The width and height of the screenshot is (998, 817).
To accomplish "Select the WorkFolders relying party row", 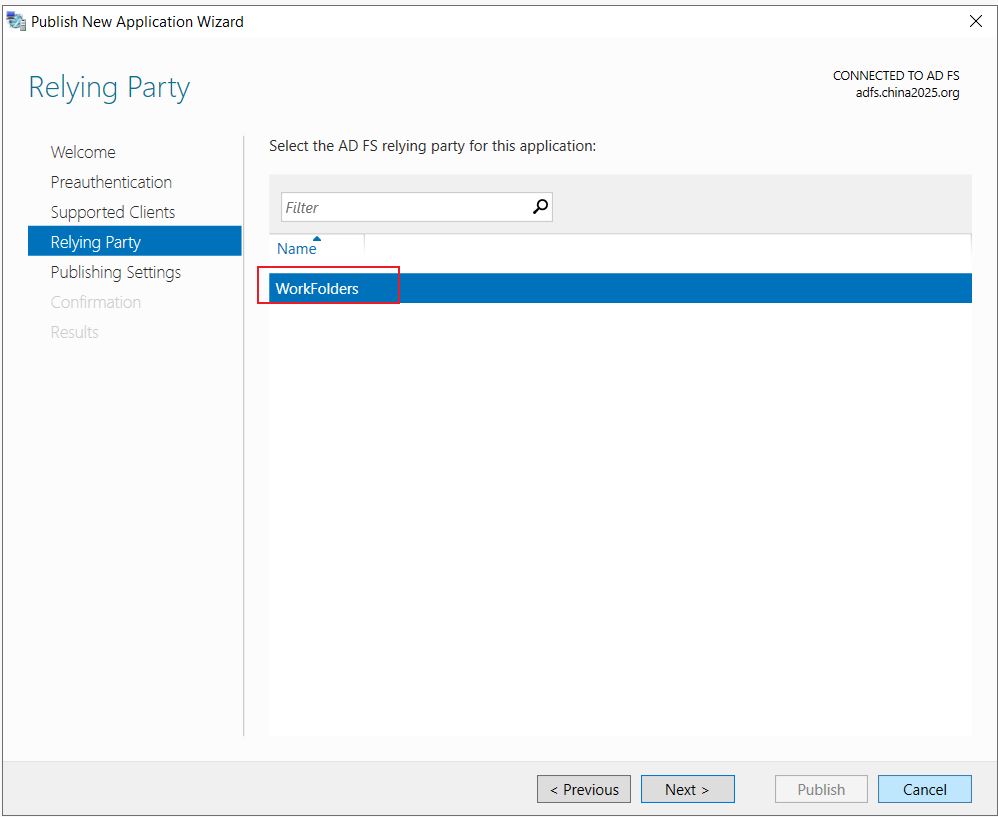I will 620,288.
